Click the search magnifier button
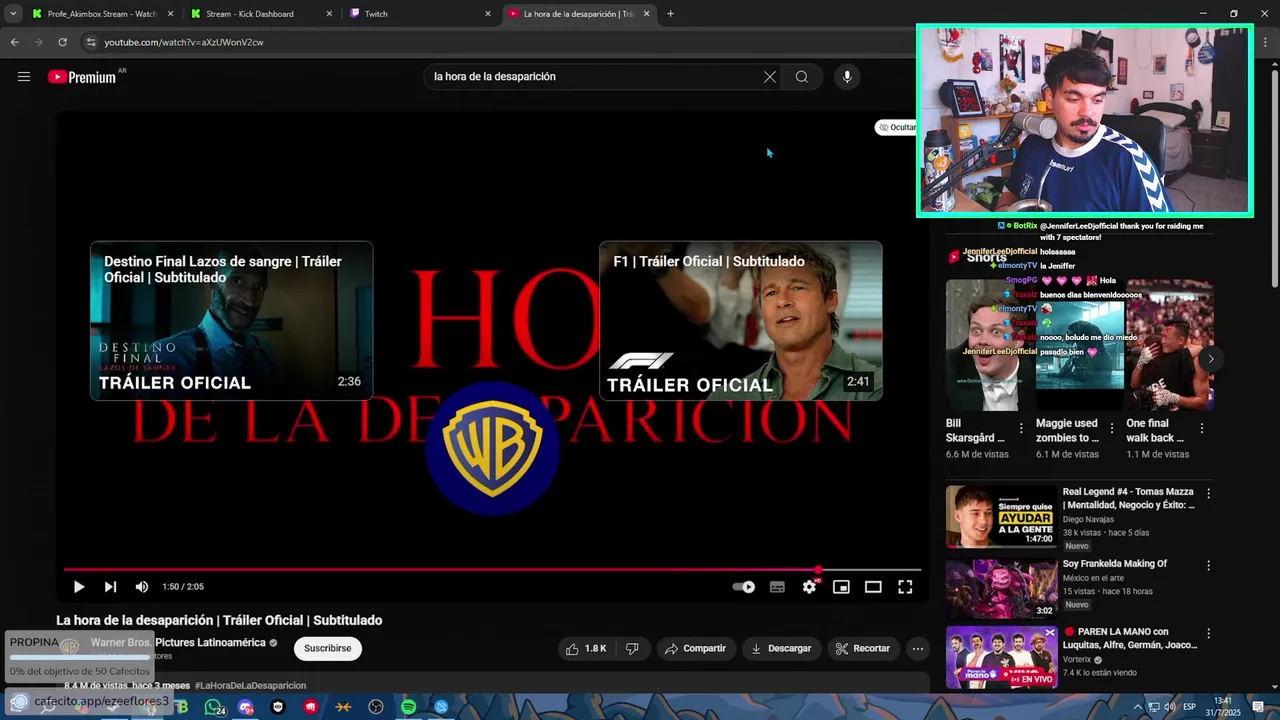 click(802, 77)
